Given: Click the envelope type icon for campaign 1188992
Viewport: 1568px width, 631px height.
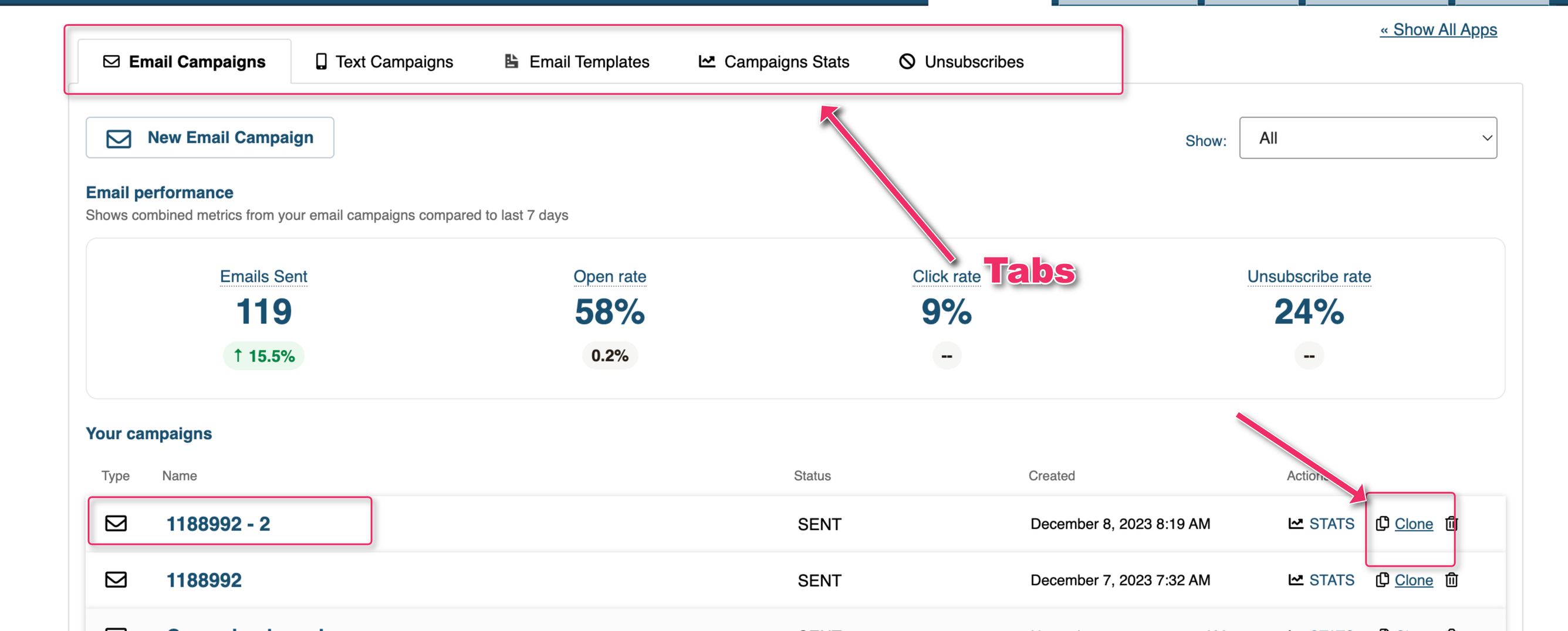Looking at the screenshot, I should tap(116, 580).
